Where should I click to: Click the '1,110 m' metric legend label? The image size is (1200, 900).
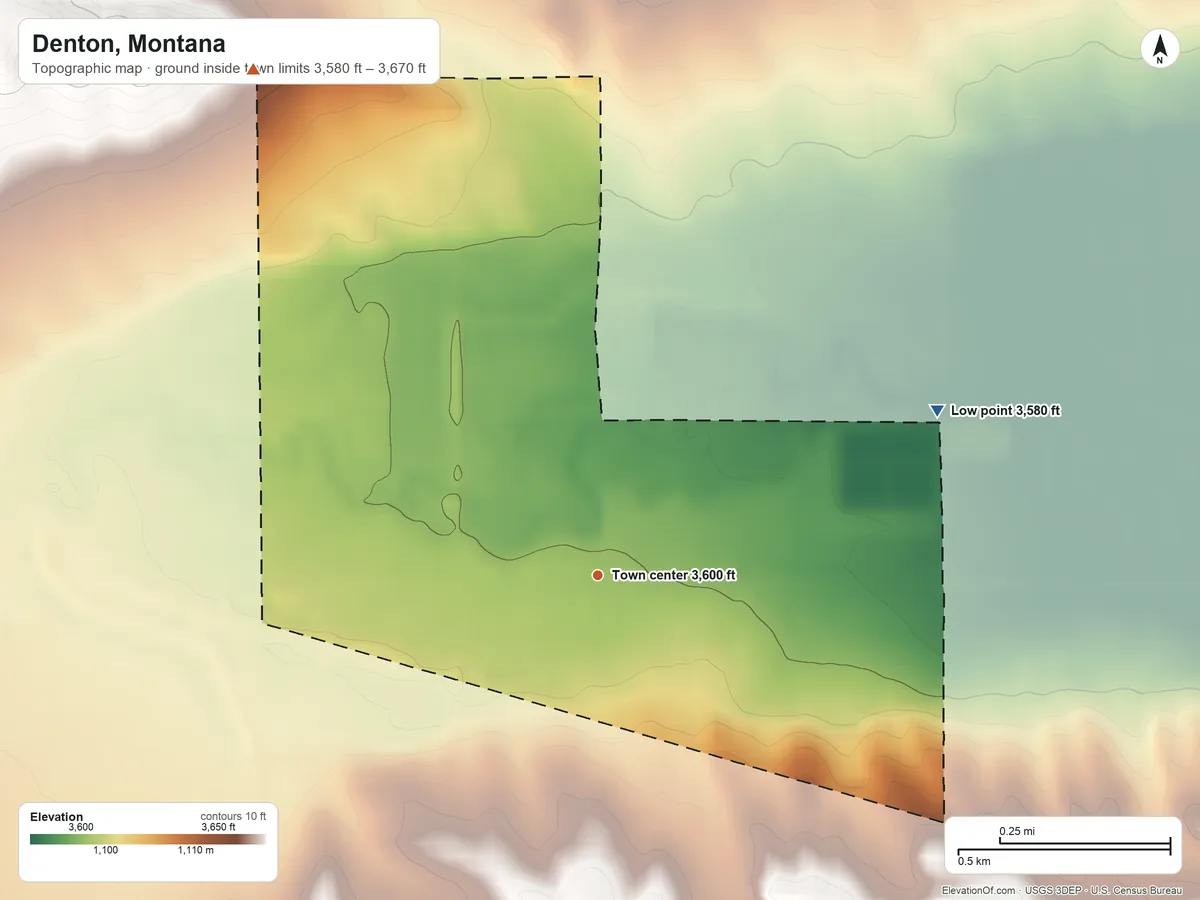[196, 851]
